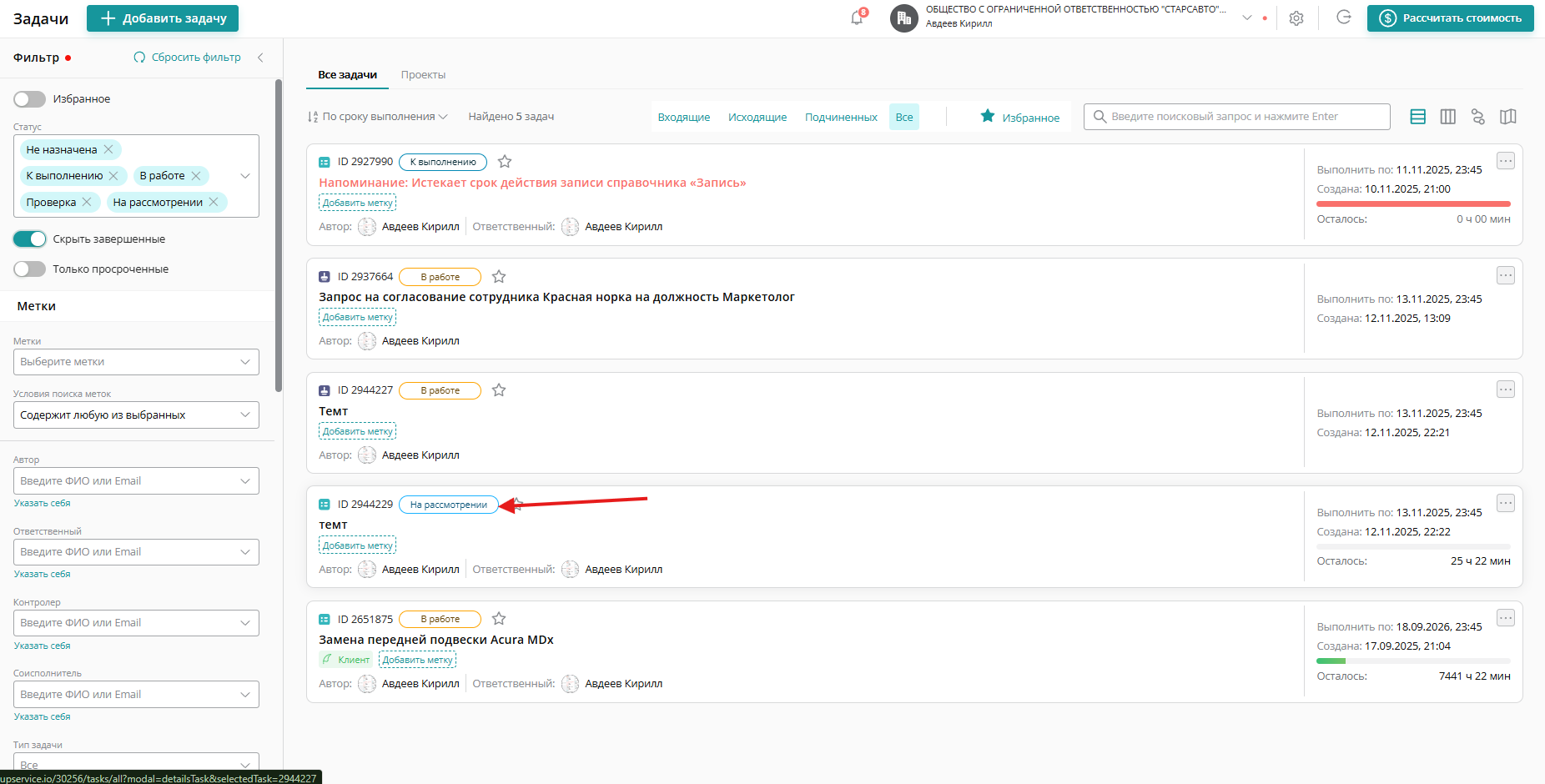Screen dimensions: 1545x784
Task: Open the Соисполнитель filter dropdown
Action: point(136,695)
